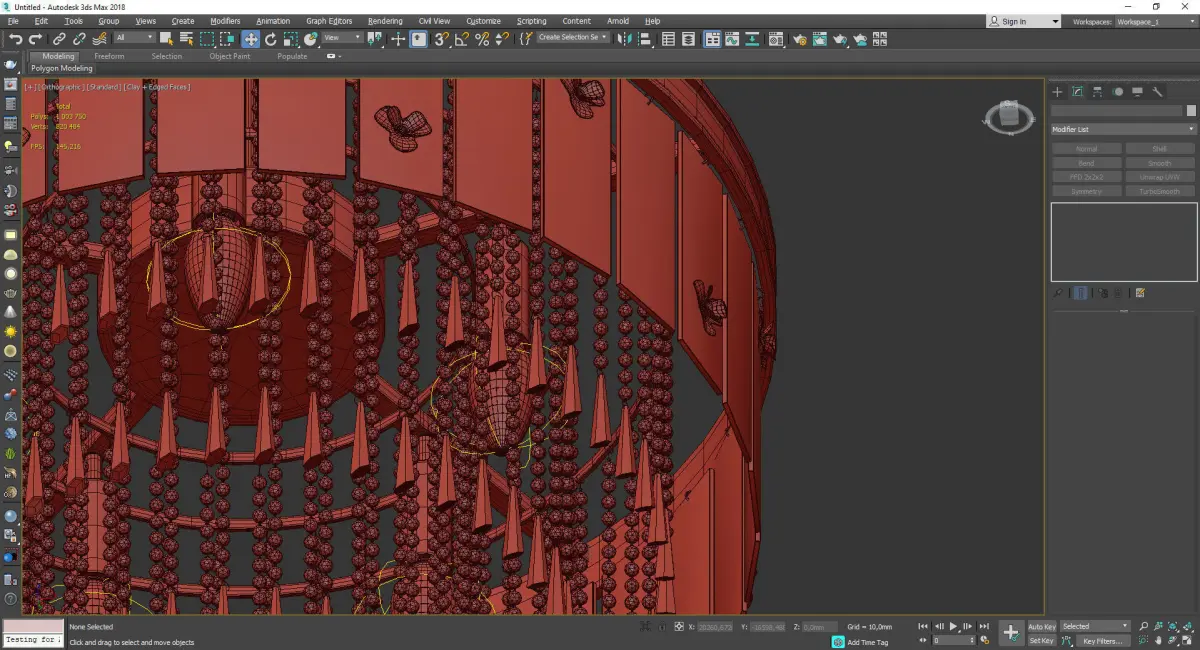Viewport: 1200px width, 650px height.
Task: Toggle the Auto Key button
Action: pyautogui.click(x=1042, y=626)
